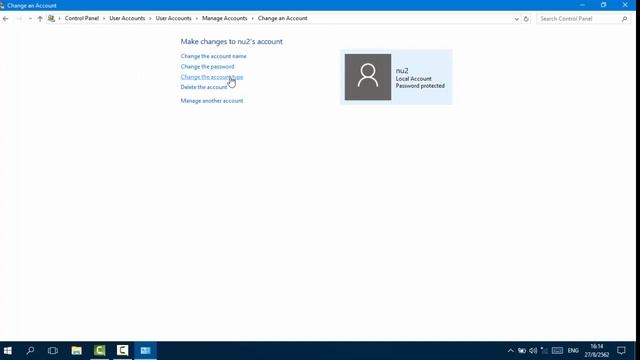Open the Windows Start menu
The image size is (640, 360).
coord(7,351)
